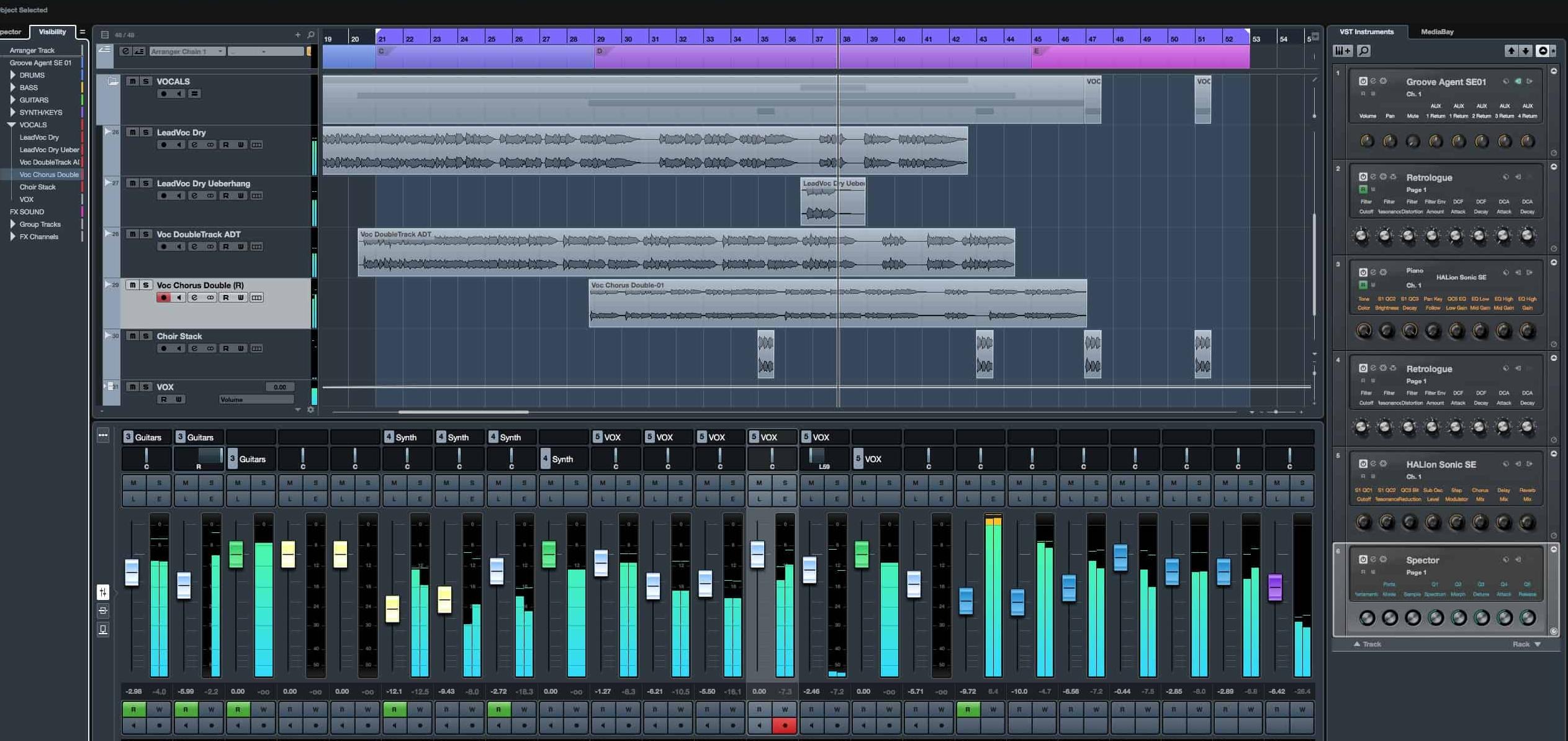The height and width of the screenshot is (741, 1568).
Task: Add a new track instrument in VST rack
Action: (x=1343, y=51)
